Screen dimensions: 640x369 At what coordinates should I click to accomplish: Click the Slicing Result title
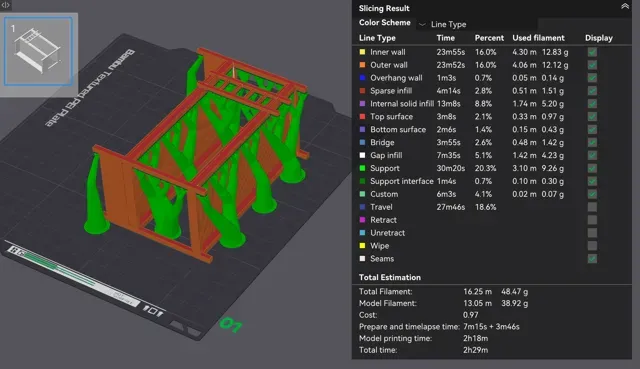(x=384, y=8)
